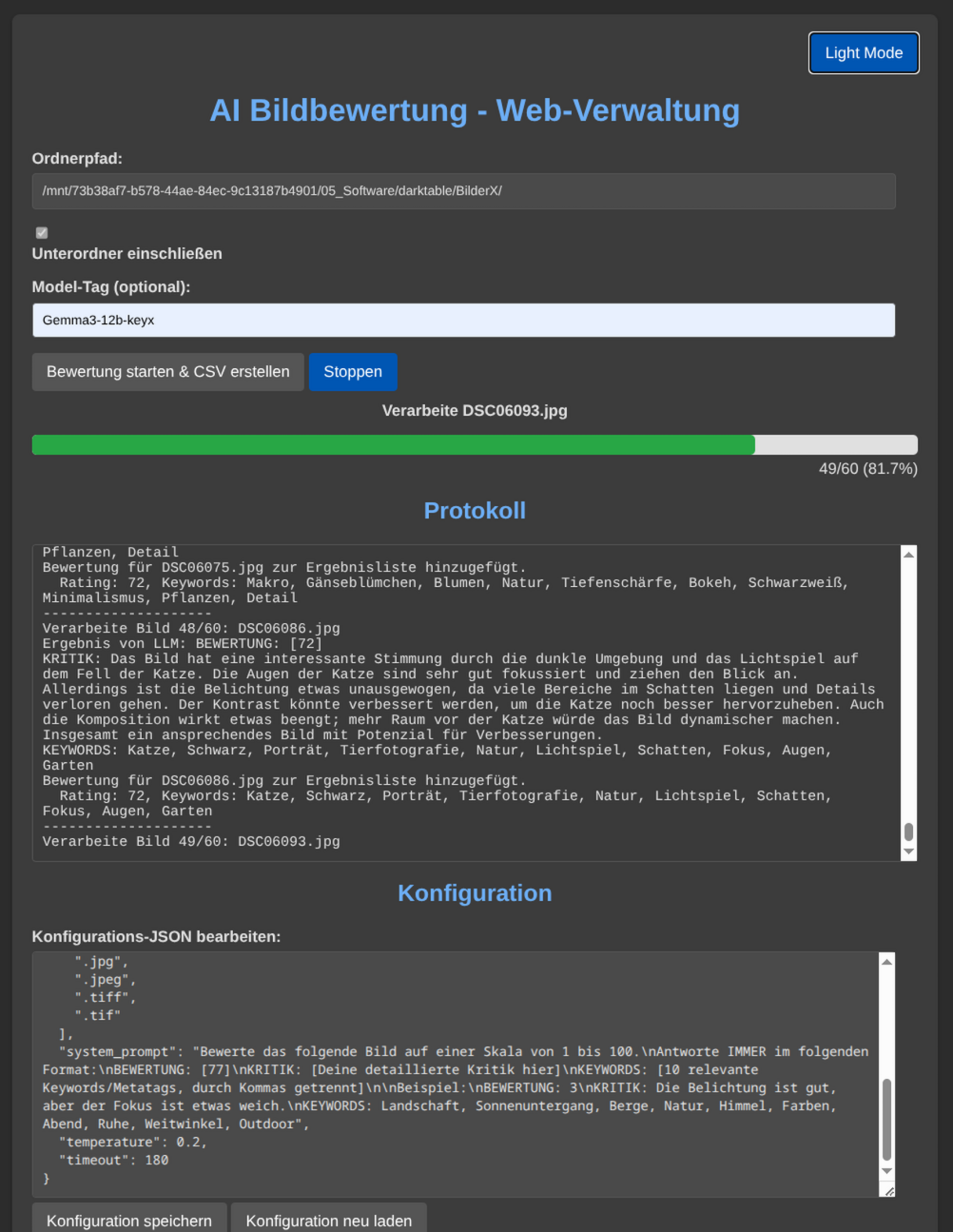Stop processing with the Stoppen button
Viewport: 953px width, 1232px height.
[352, 372]
